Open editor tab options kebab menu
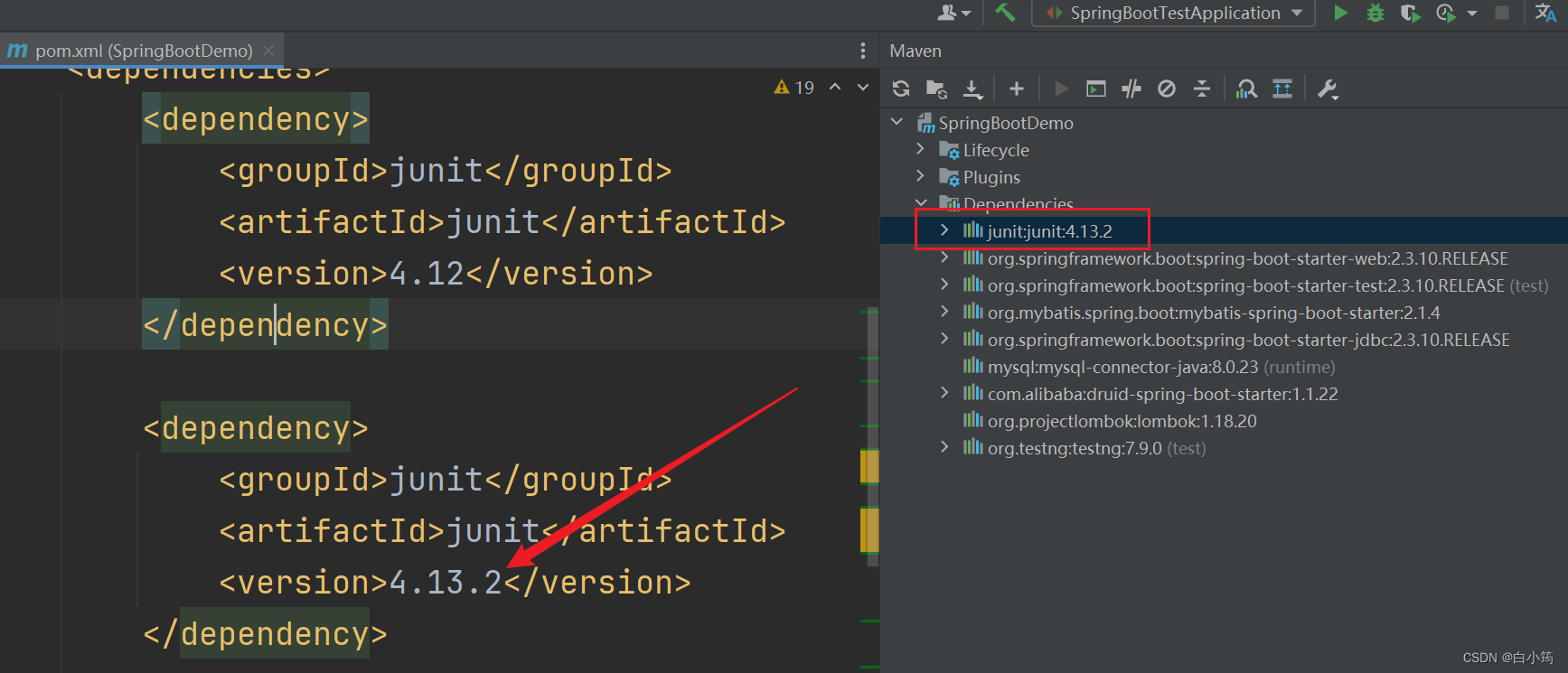Screen dimensions: 1568x673 (x=863, y=51)
